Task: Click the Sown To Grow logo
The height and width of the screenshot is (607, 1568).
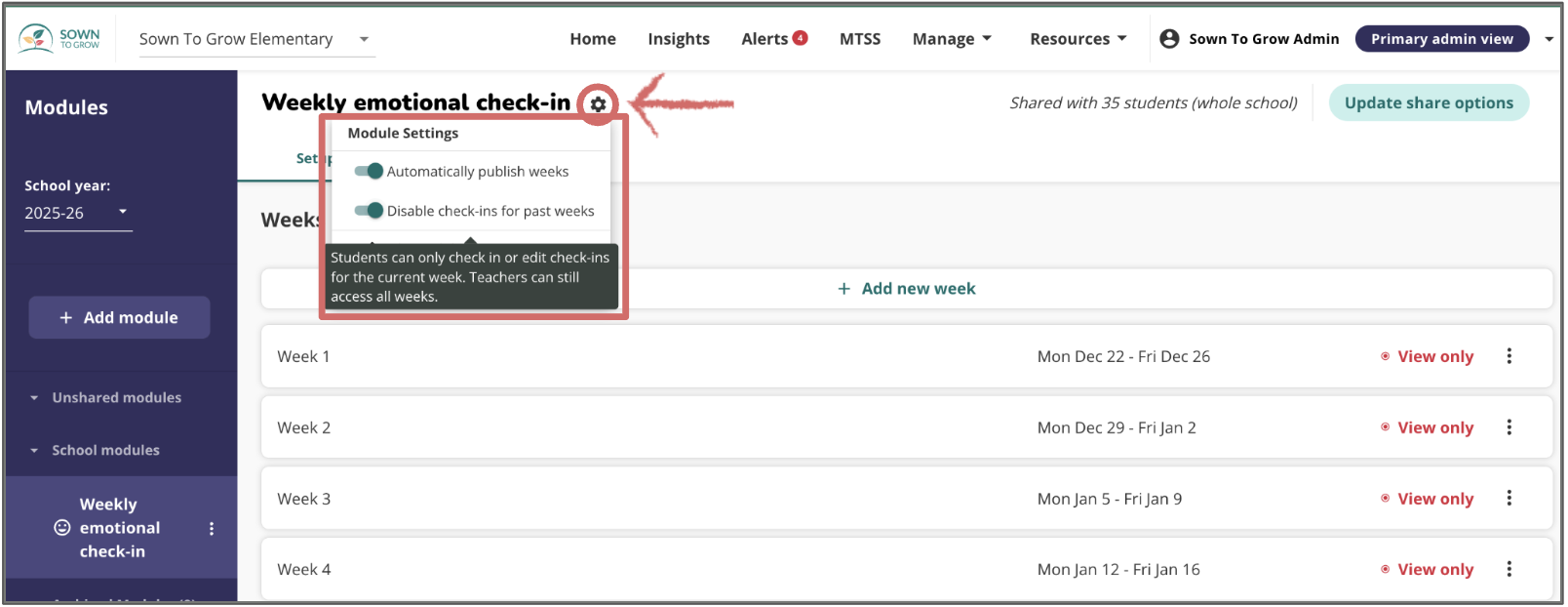Action: (60, 39)
